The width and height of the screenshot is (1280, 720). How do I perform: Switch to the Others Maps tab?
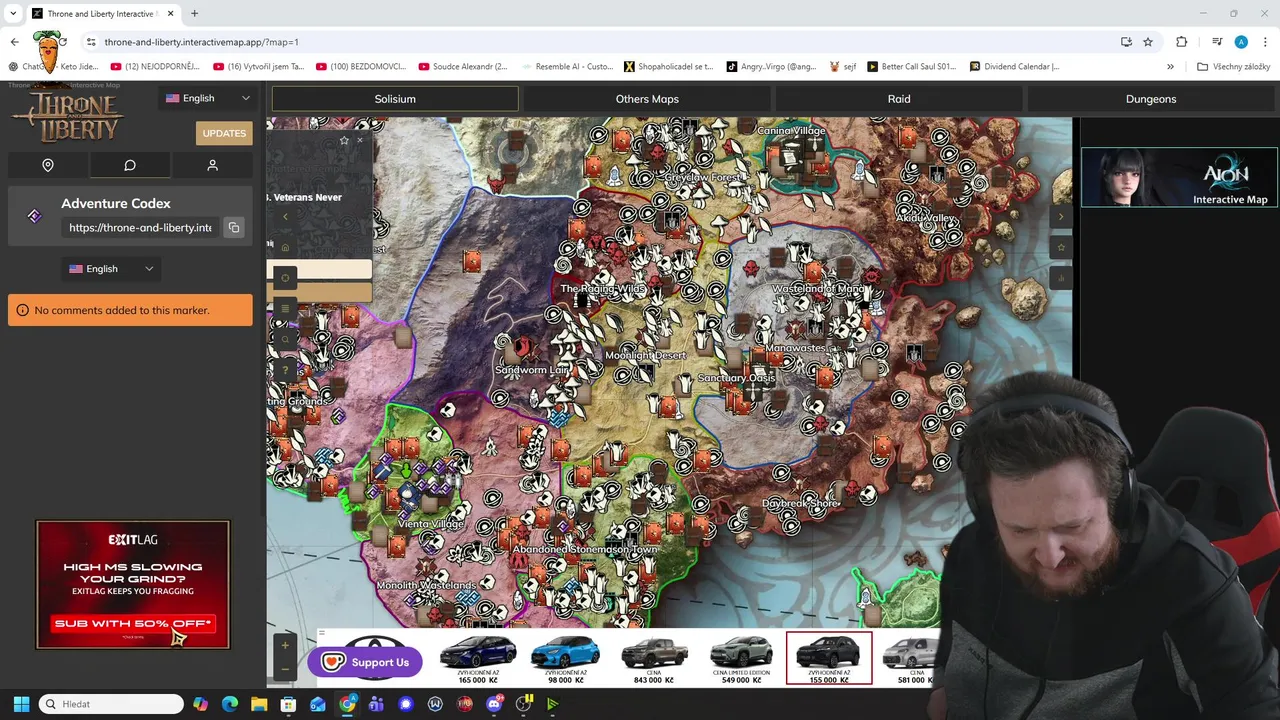[x=647, y=99]
